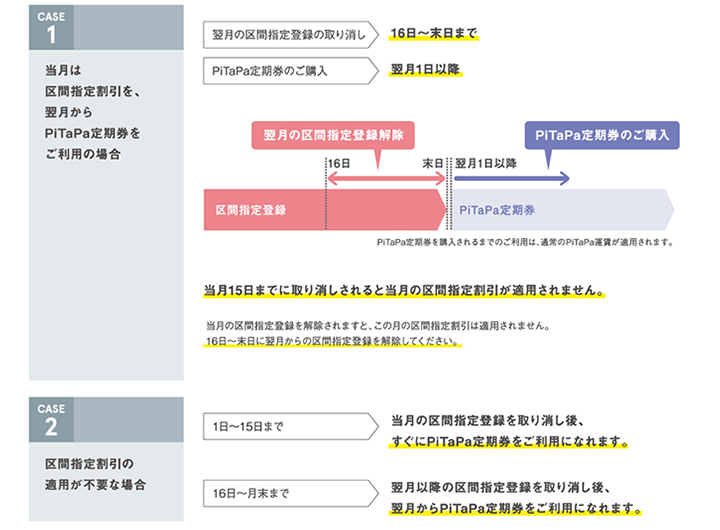Click the highlighted '翌月からPiTaPa定期券をご利用になれます。'
The height and width of the screenshot is (530, 720).
pos(516,509)
